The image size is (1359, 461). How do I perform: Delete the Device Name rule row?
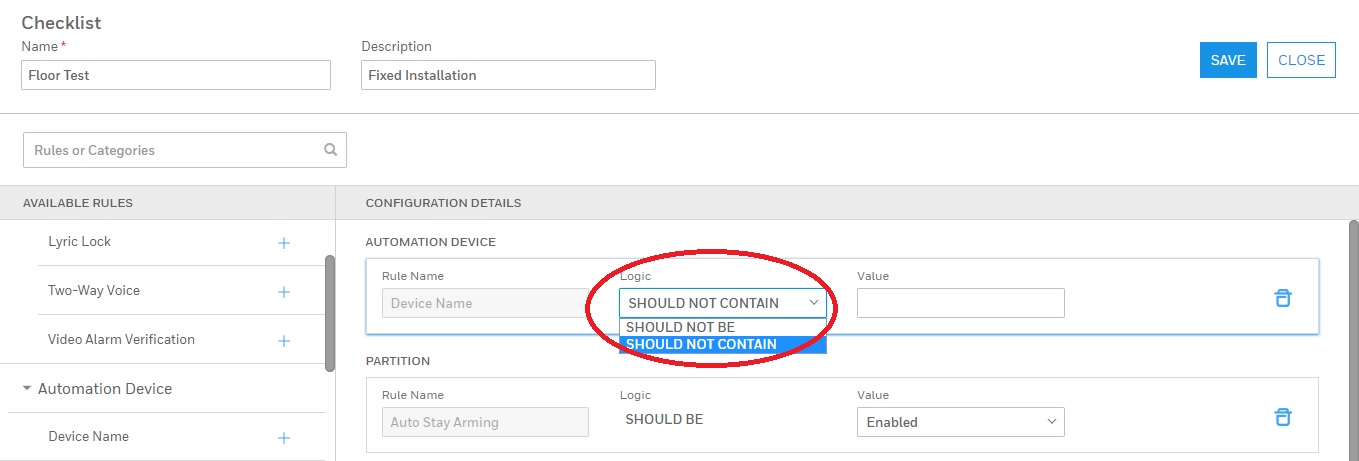click(1283, 298)
